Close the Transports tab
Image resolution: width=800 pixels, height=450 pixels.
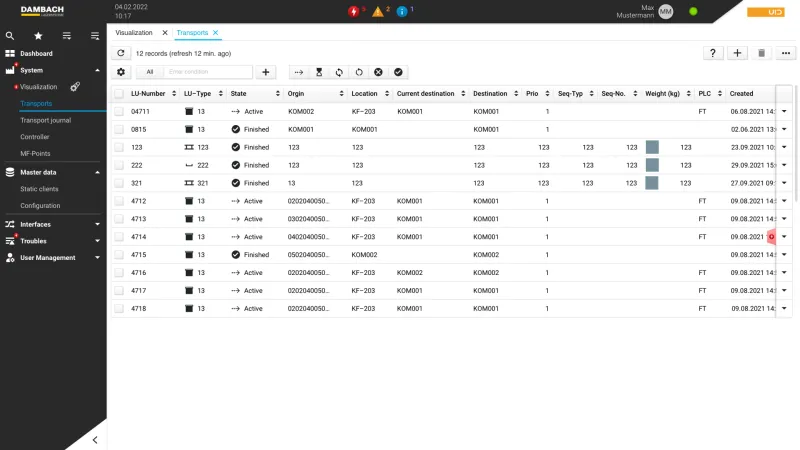coord(216,33)
